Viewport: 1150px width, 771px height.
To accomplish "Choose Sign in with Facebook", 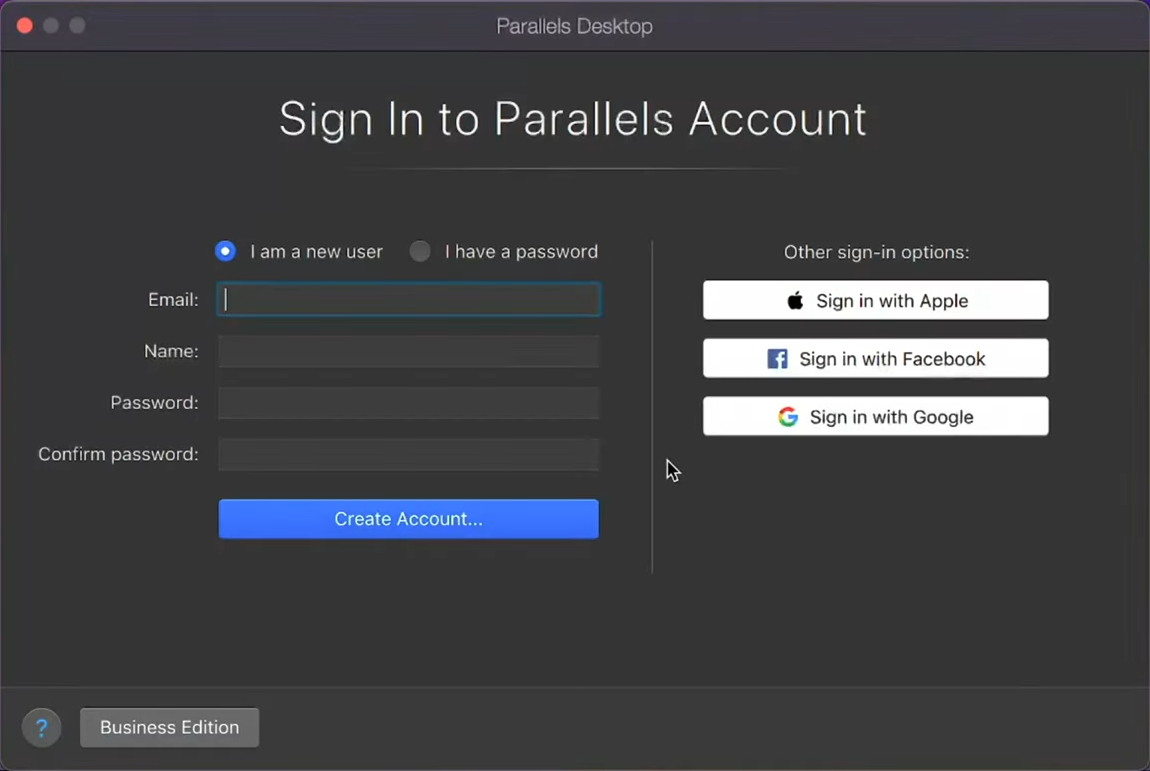I will (876, 359).
